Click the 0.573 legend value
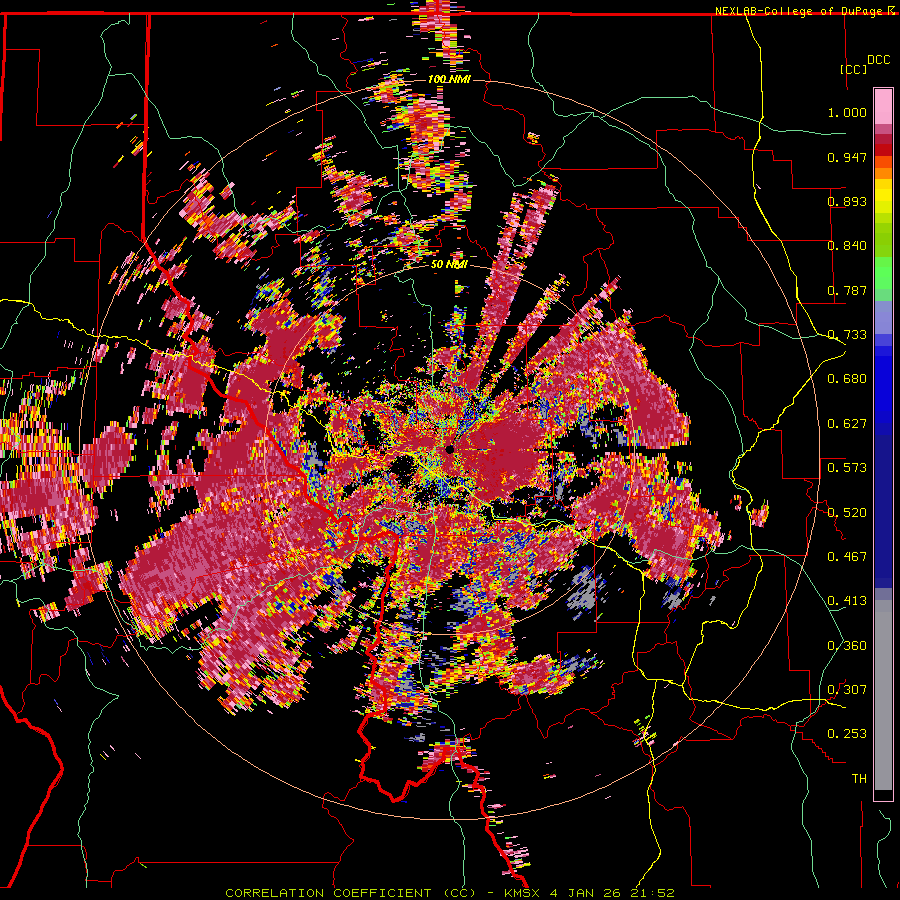 pyautogui.click(x=847, y=468)
